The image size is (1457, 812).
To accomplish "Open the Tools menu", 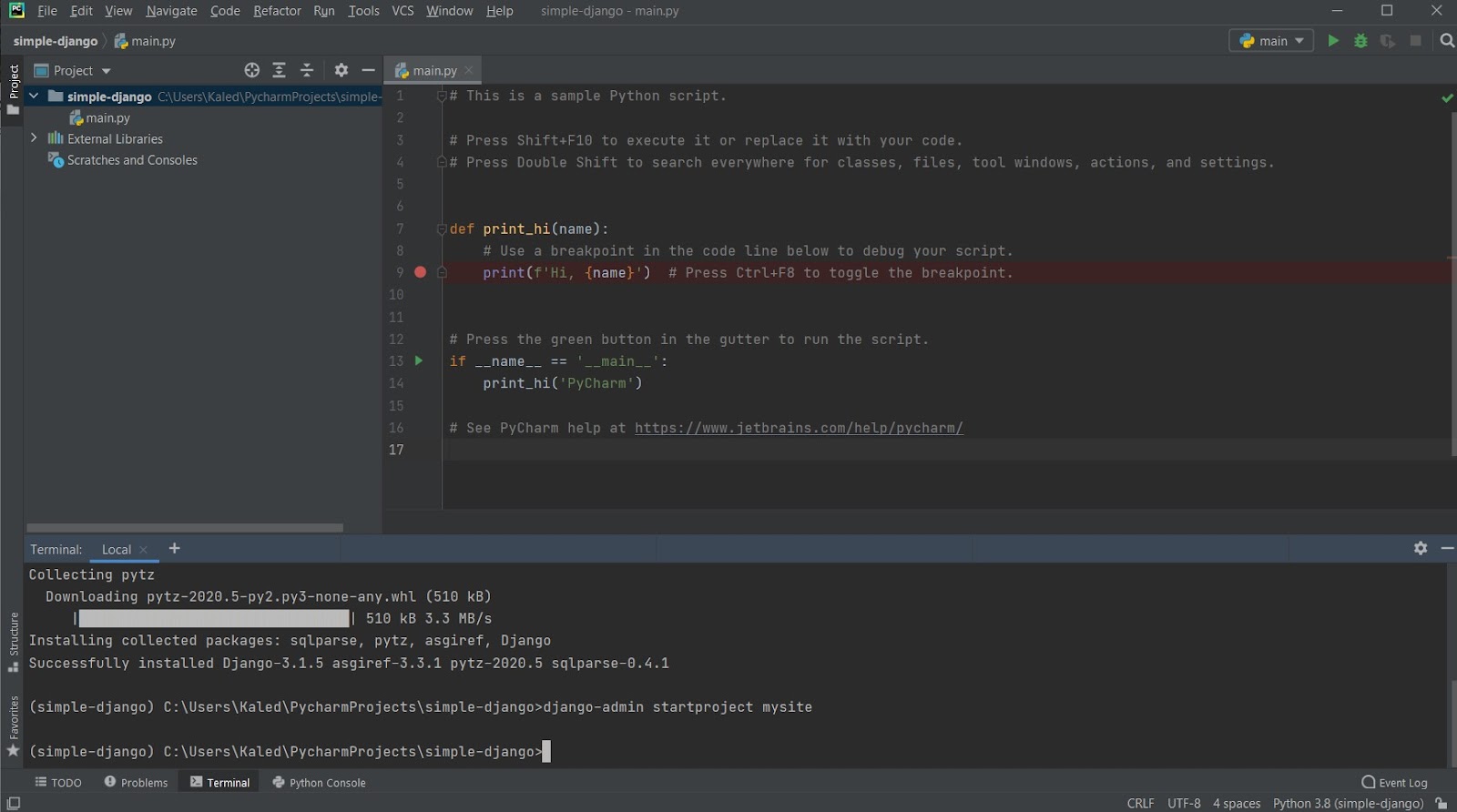I will coord(363,11).
